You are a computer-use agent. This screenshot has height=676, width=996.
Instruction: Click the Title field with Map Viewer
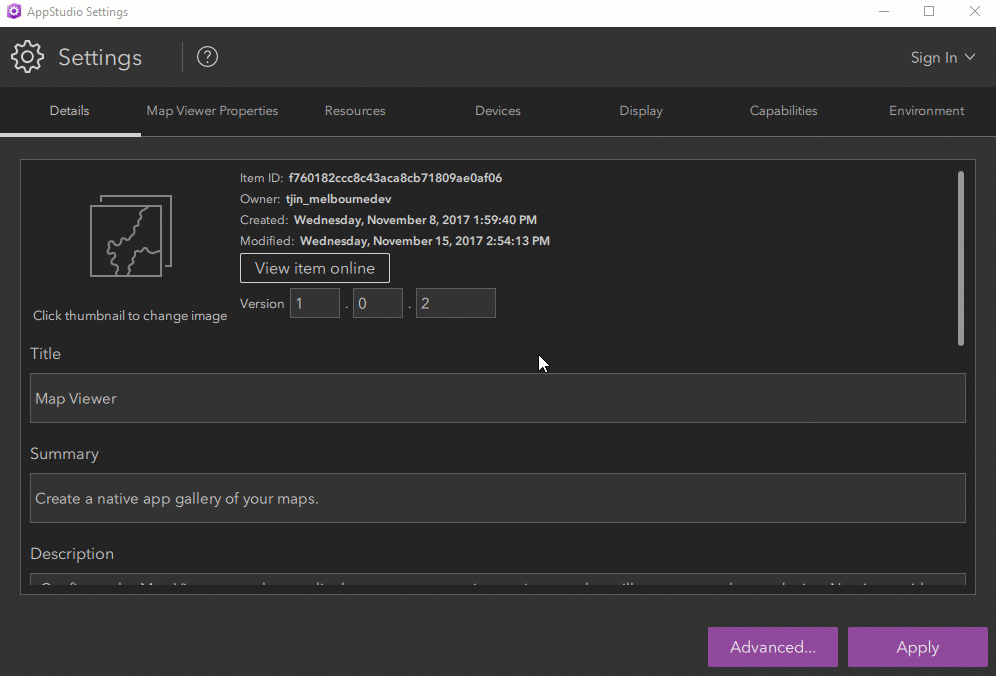pyautogui.click(x=498, y=398)
